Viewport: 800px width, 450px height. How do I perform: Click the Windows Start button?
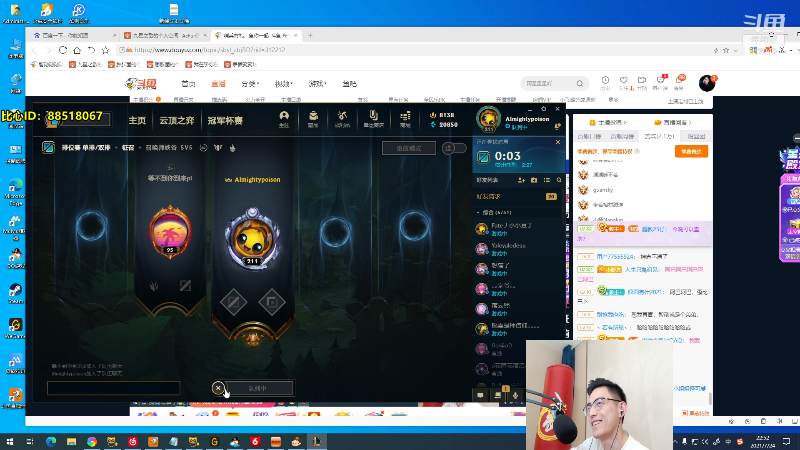tap(10, 441)
